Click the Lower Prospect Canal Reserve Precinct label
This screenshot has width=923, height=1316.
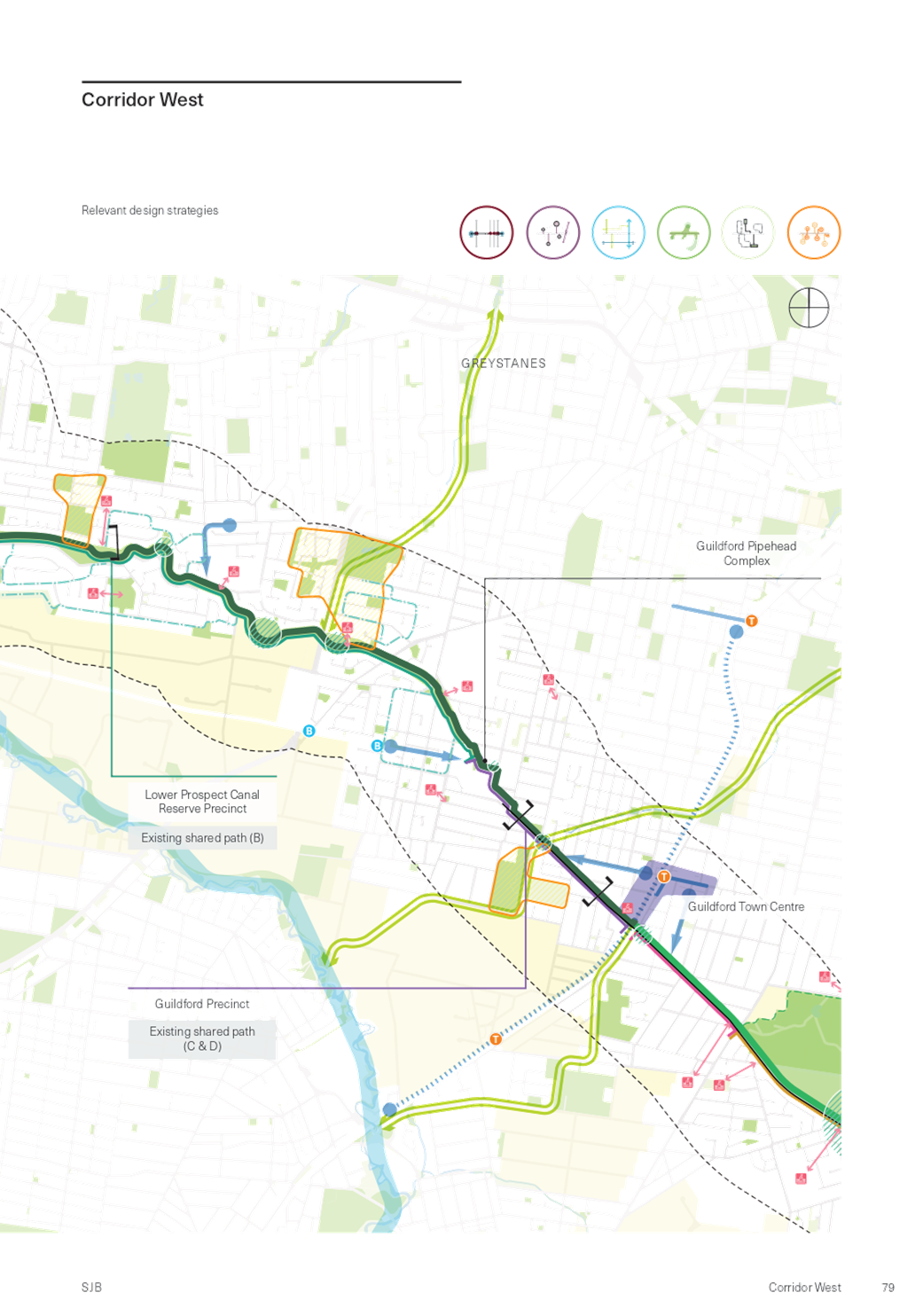[202, 802]
